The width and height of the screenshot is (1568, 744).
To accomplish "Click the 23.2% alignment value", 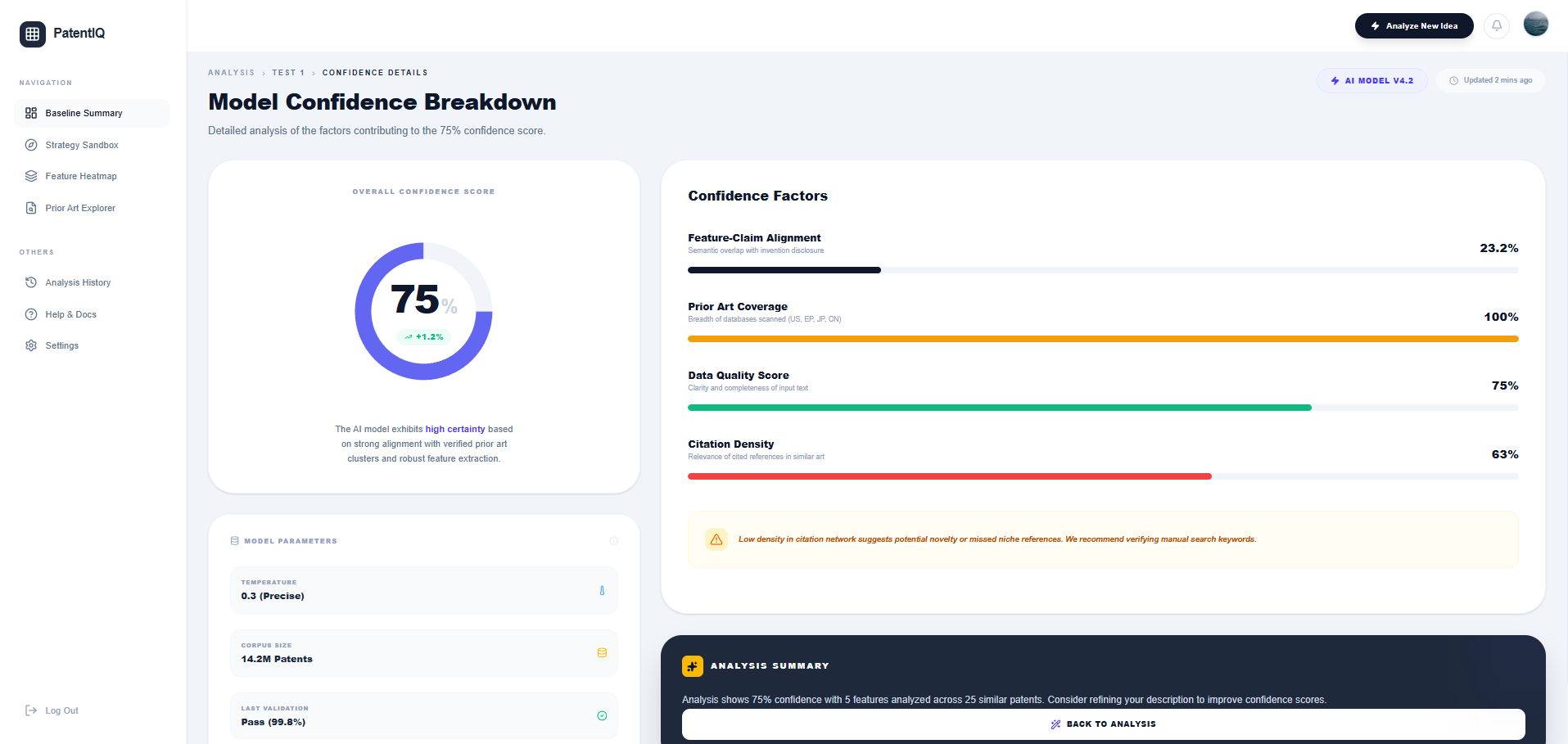I will 1499,248.
